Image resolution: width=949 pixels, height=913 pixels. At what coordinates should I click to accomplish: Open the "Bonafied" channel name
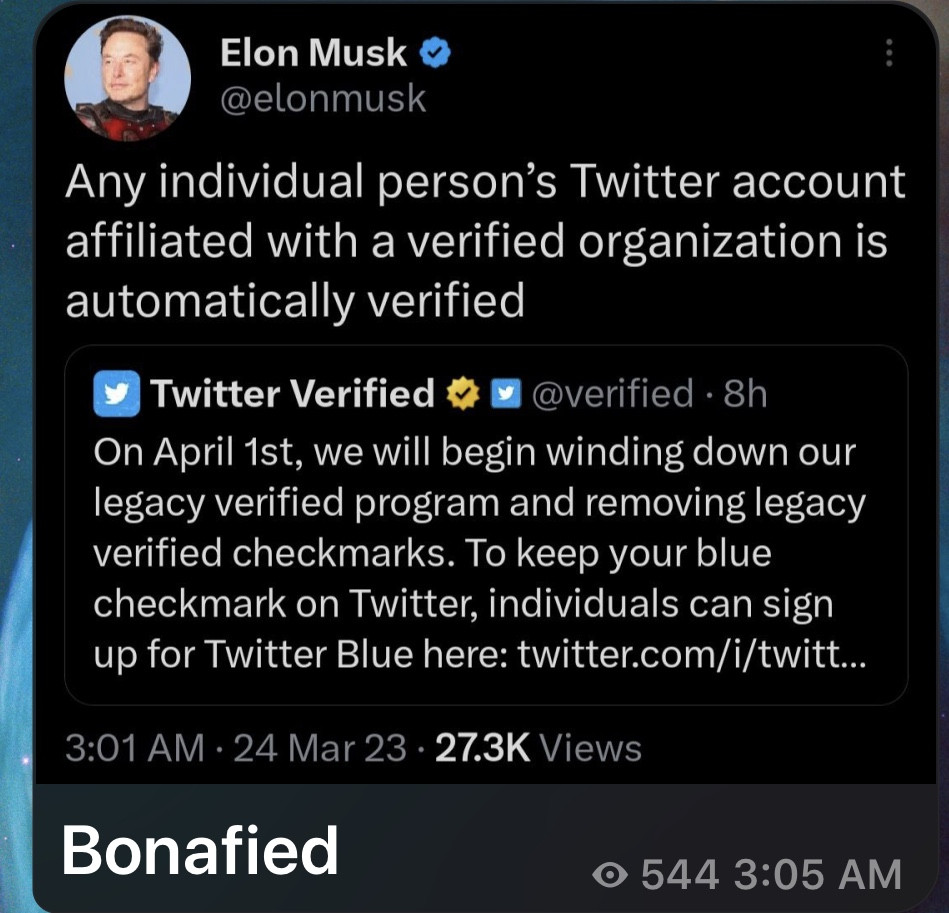199,851
